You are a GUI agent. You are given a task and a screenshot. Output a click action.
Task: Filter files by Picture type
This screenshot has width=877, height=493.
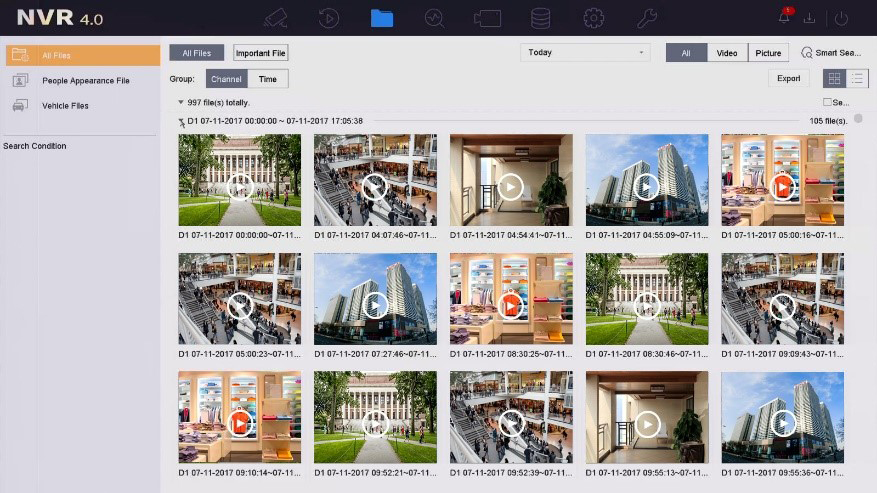coord(768,53)
